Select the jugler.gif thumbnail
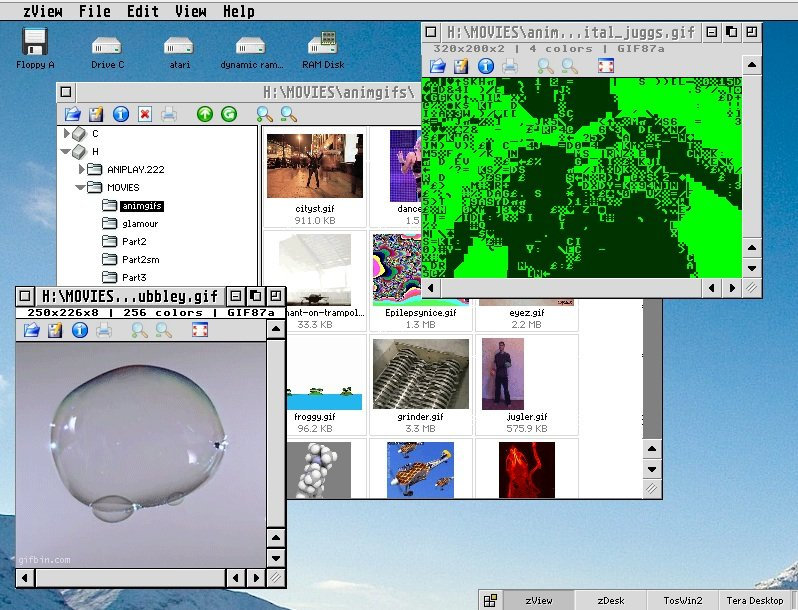The width and height of the screenshot is (798, 610). tap(502, 374)
